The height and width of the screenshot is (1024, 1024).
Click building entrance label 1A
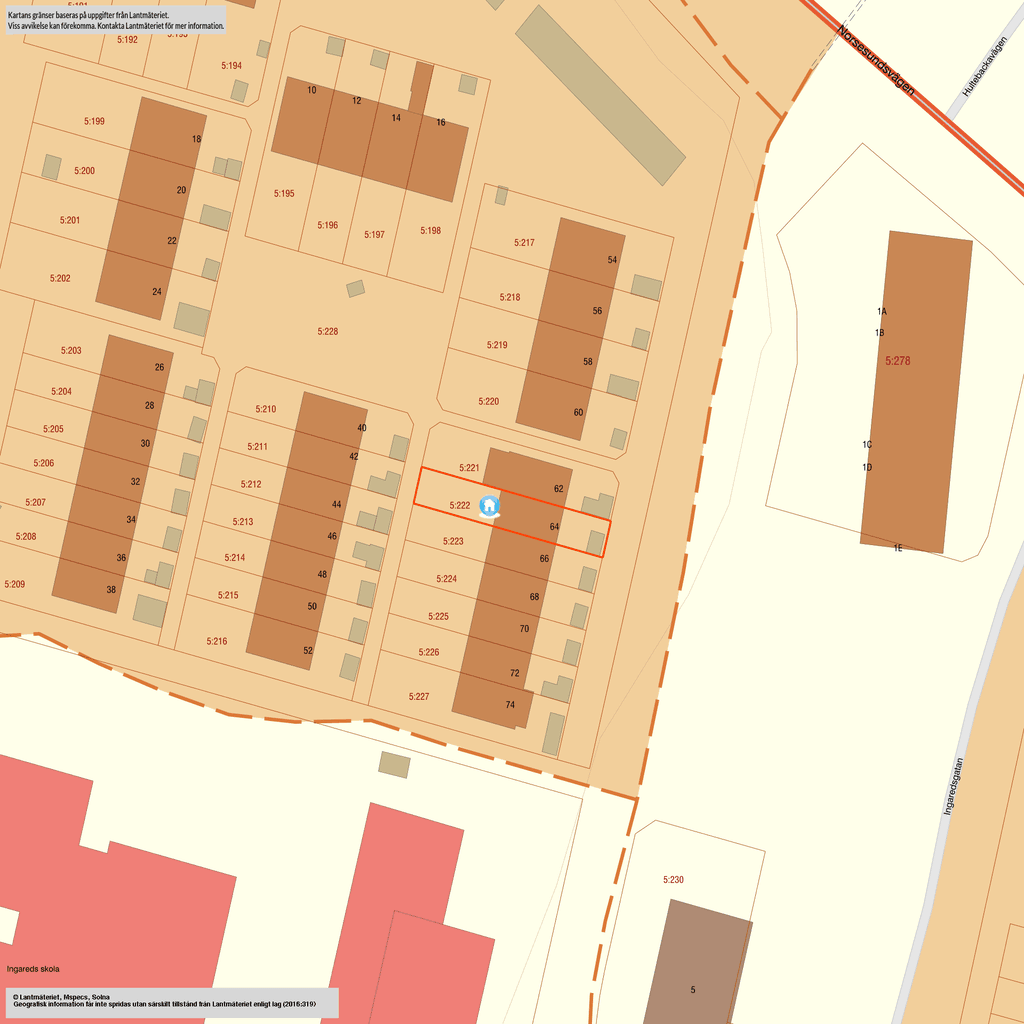(882, 311)
